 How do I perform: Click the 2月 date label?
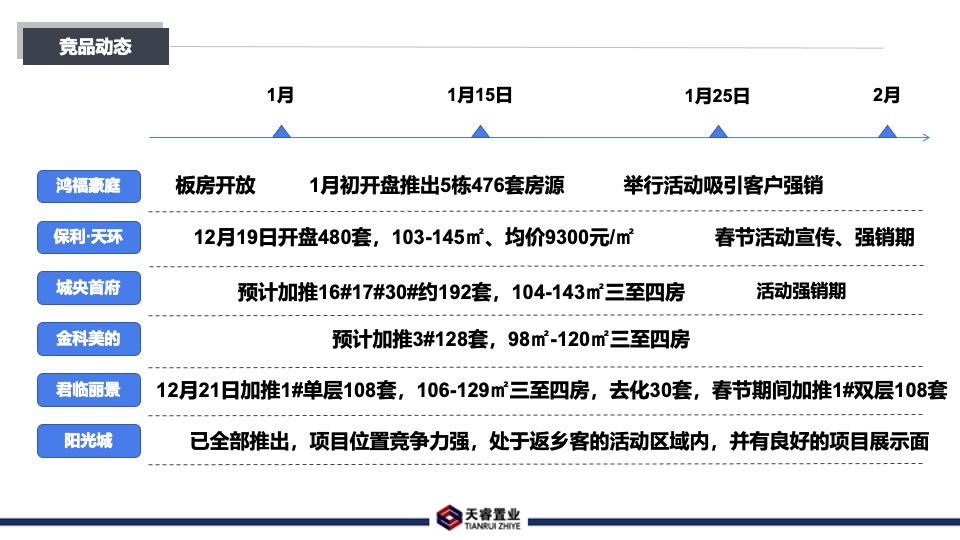click(x=886, y=95)
